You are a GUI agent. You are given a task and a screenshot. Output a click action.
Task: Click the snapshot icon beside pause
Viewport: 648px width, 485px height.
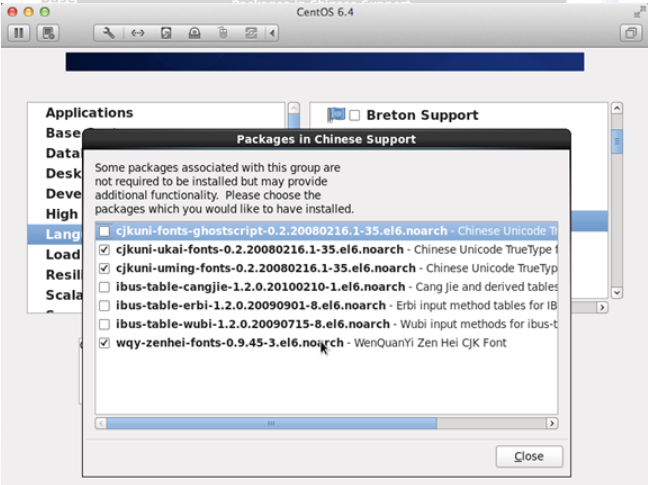(47, 33)
